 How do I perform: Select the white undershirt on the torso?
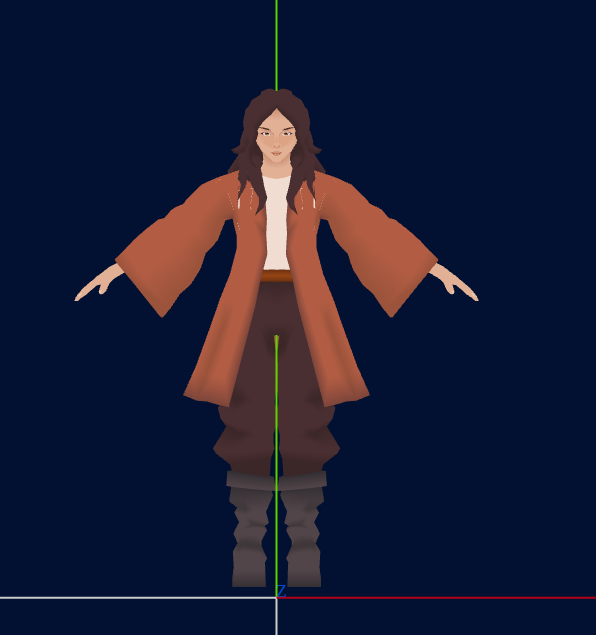coord(277,223)
